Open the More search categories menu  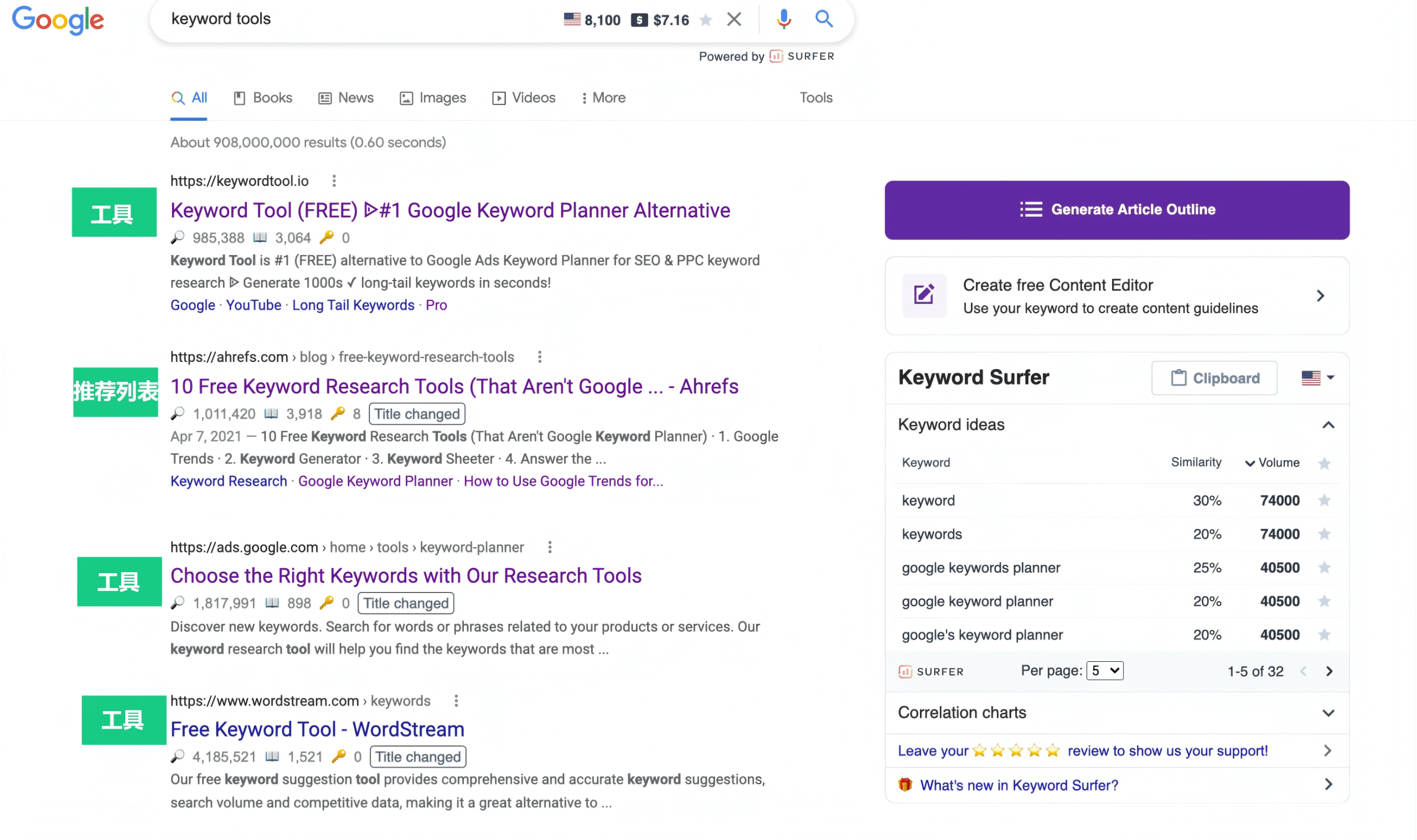pos(603,98)
